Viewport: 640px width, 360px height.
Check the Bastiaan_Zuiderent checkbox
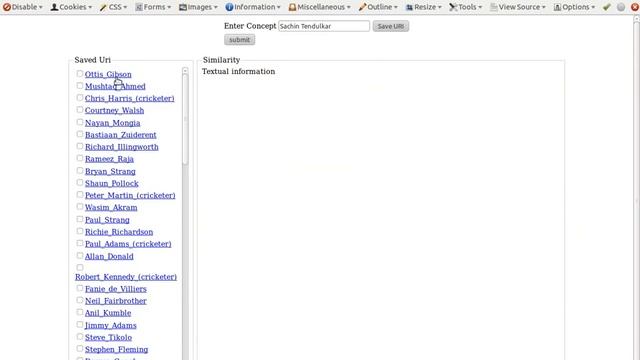point(80,134)
